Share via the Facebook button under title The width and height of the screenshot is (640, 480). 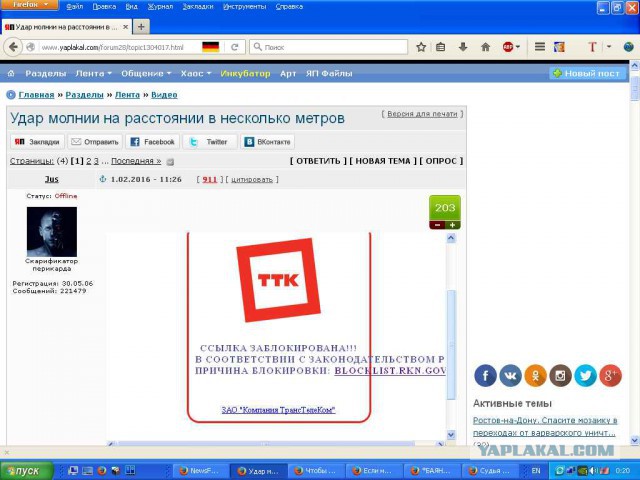click(x=152, y=142)
